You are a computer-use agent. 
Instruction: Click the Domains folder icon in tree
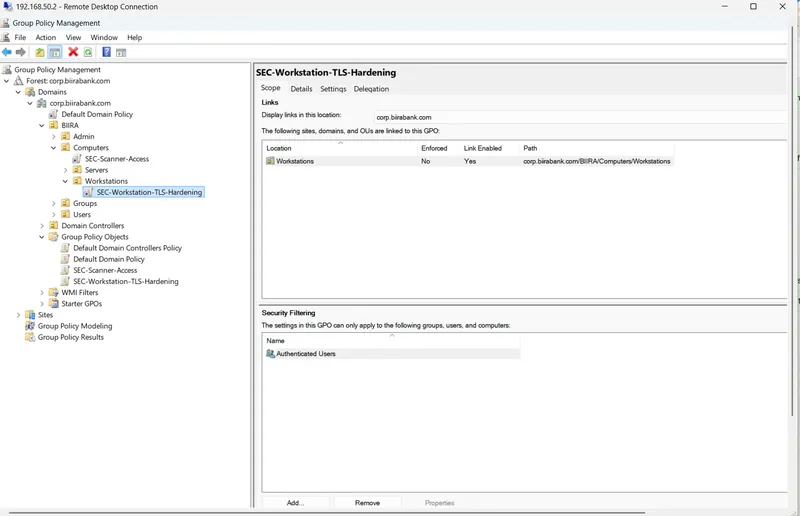coord(30,92)
